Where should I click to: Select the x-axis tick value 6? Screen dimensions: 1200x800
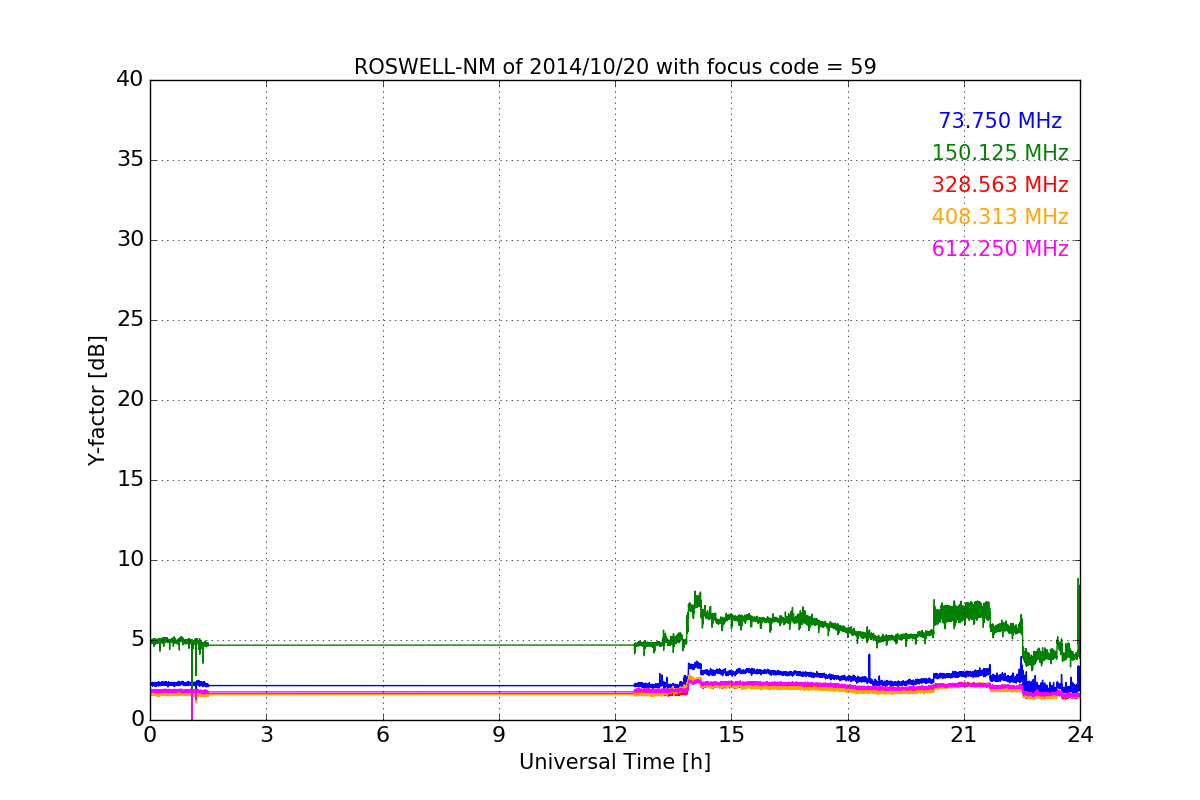pyautogui.click(x=383, y=735)
